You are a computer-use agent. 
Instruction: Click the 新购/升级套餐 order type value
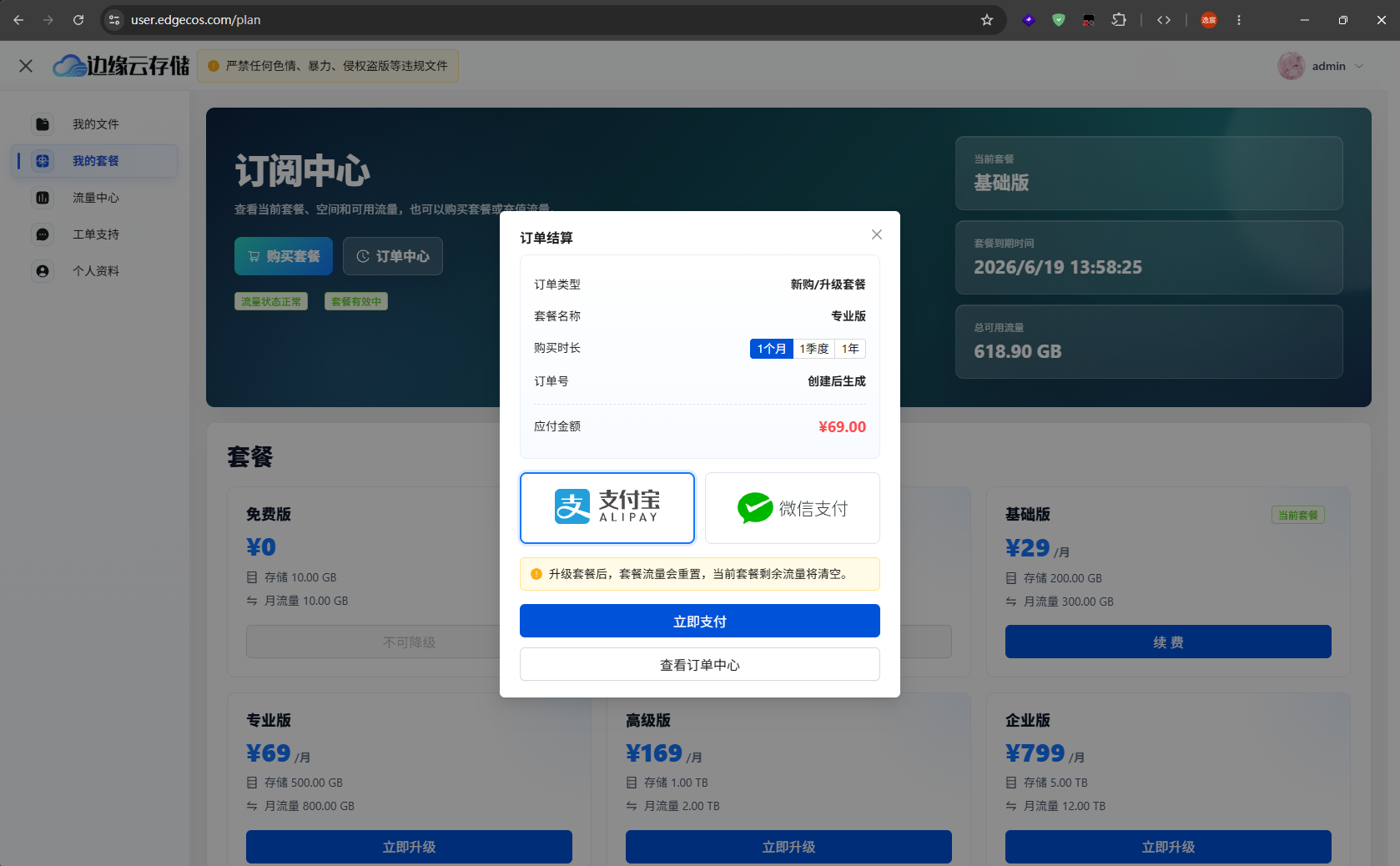pyautogui.click(x=828, y=284)
